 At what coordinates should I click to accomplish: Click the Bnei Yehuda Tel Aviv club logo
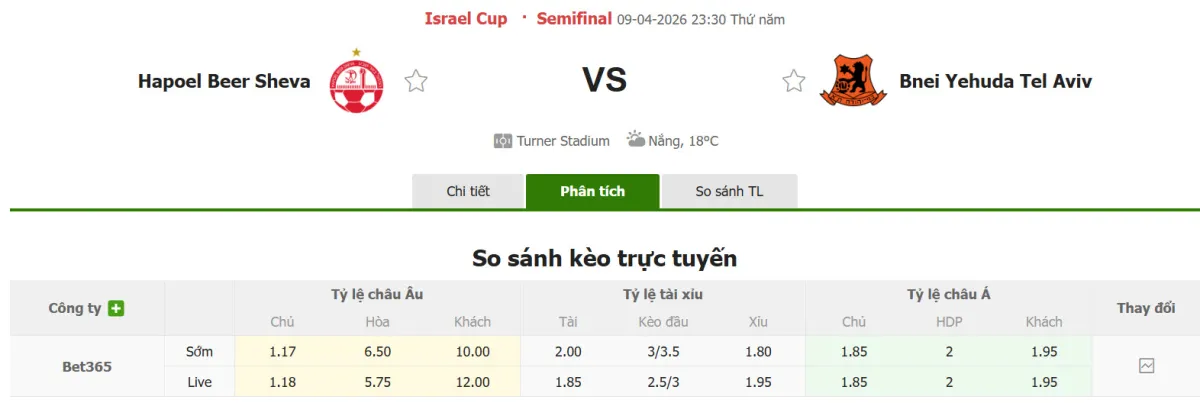click(x=853, y=81)
